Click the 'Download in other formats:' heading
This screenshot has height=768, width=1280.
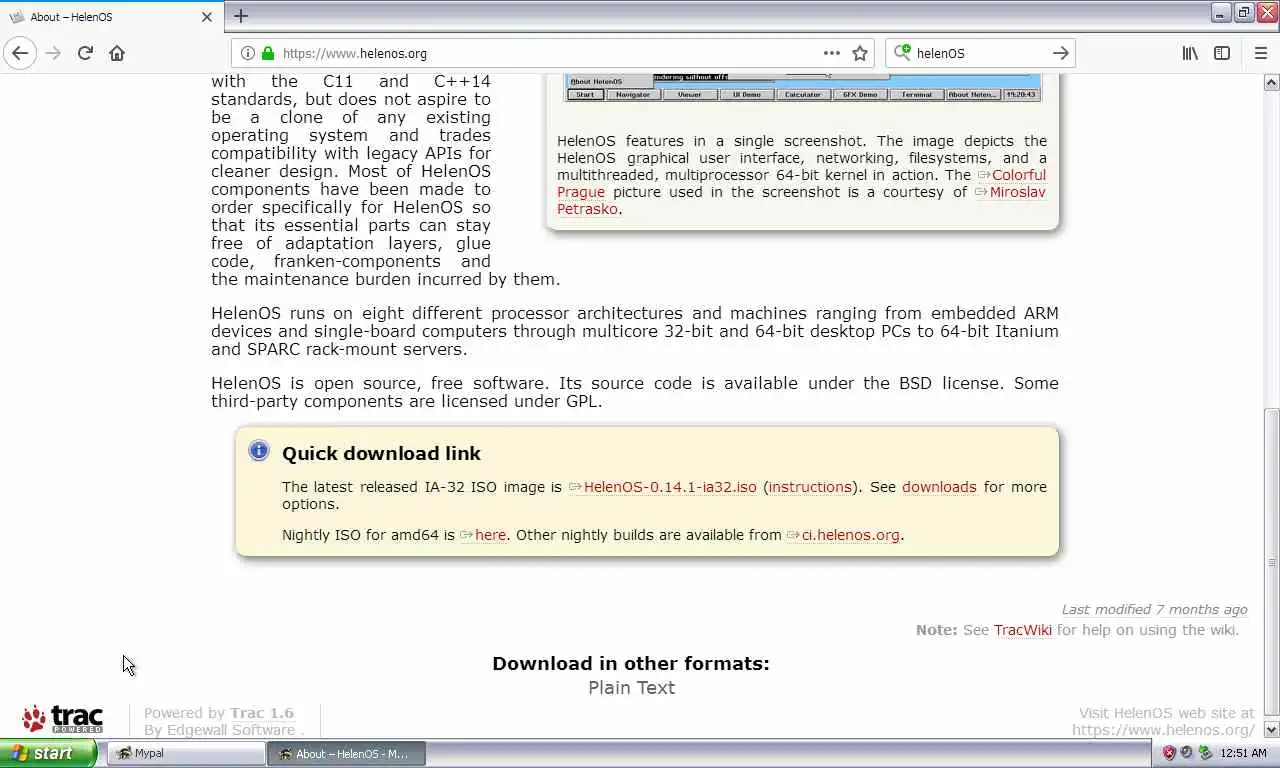coord(631,663)
